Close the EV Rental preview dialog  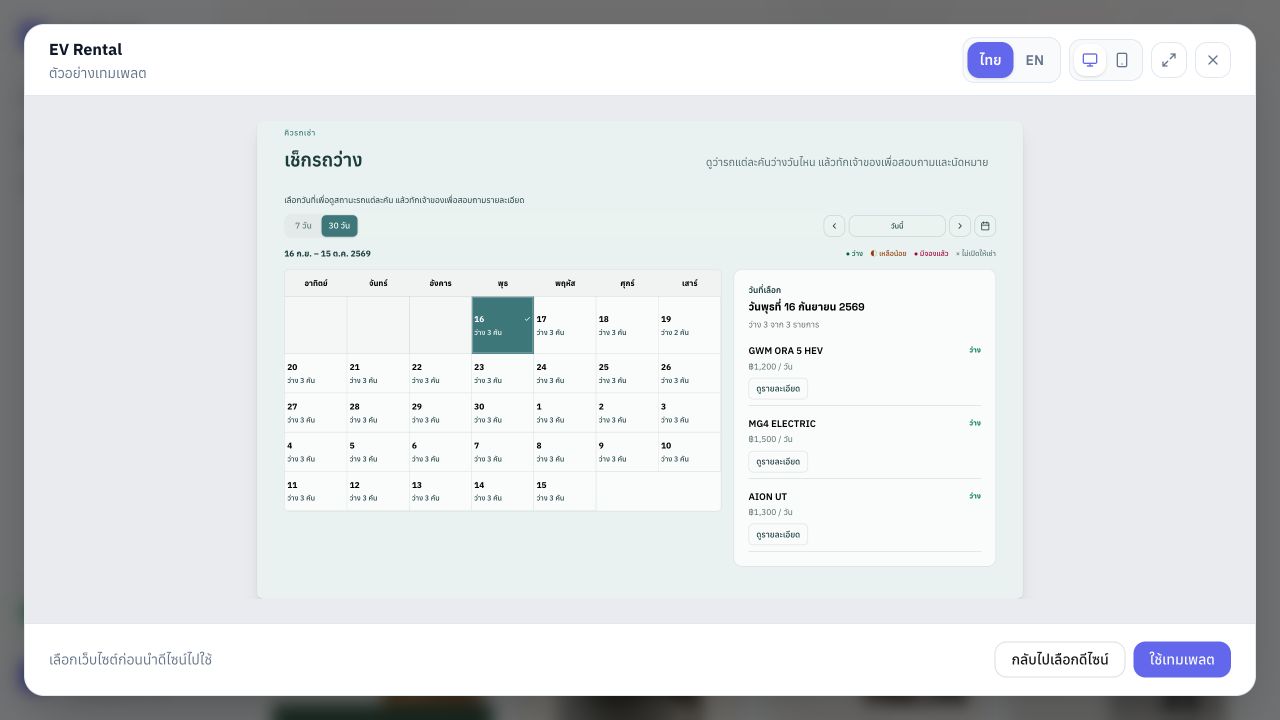coord(1213,60)
